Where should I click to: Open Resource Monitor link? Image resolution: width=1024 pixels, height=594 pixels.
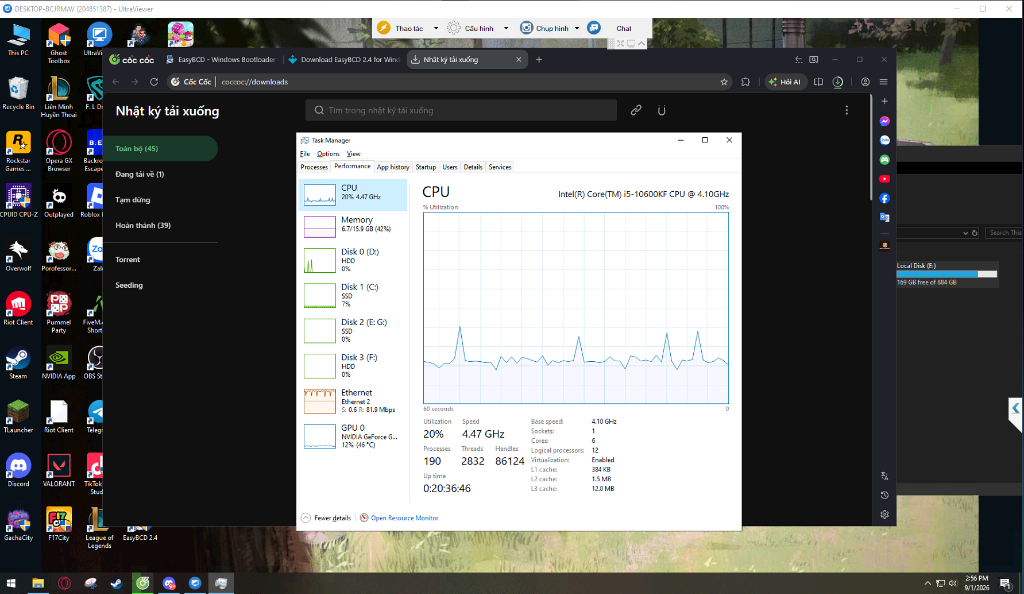(x=404, y=518)
